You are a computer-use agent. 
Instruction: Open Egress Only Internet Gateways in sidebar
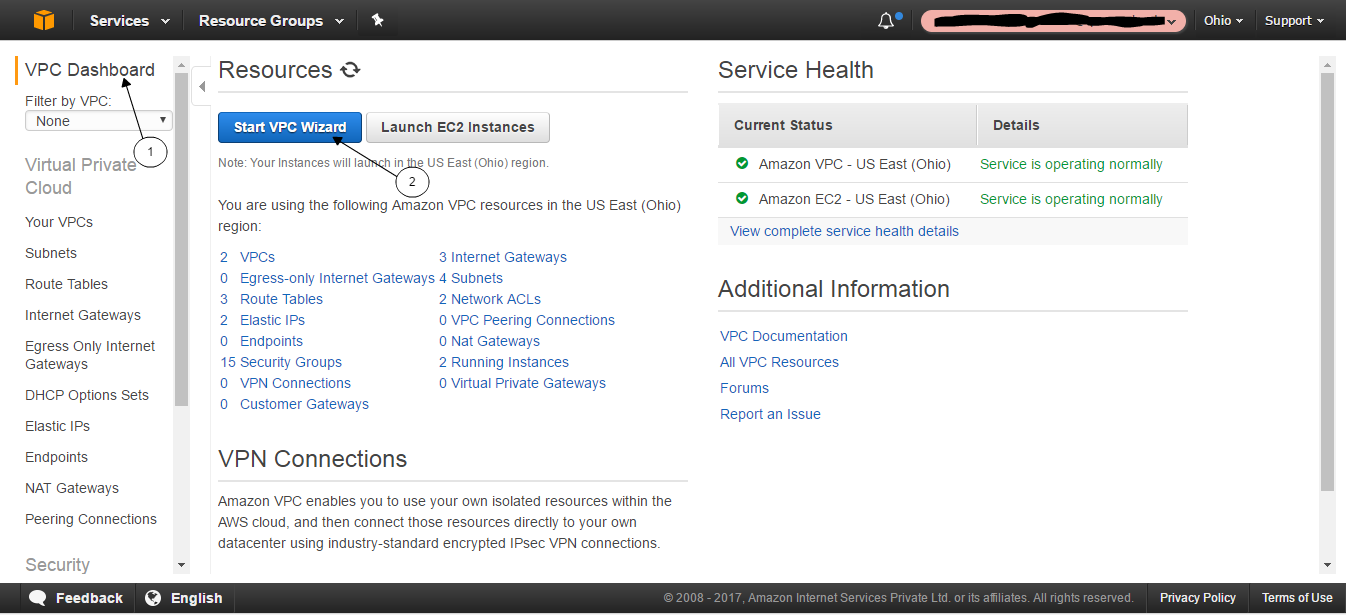coord(90,355)
